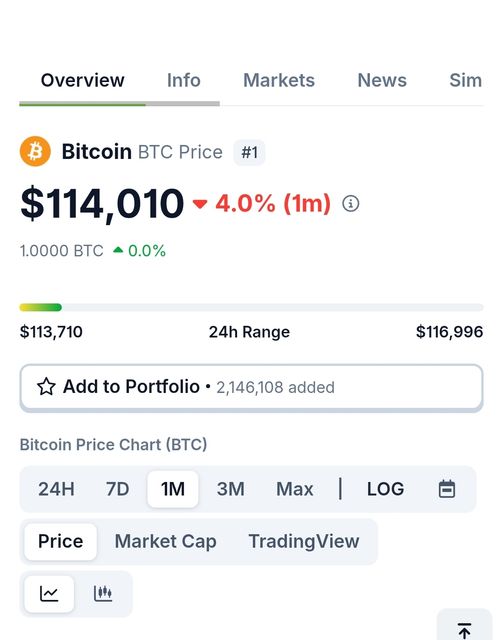
Task: Select the 7D chart timeframe
Action: (x=118, y=489)
